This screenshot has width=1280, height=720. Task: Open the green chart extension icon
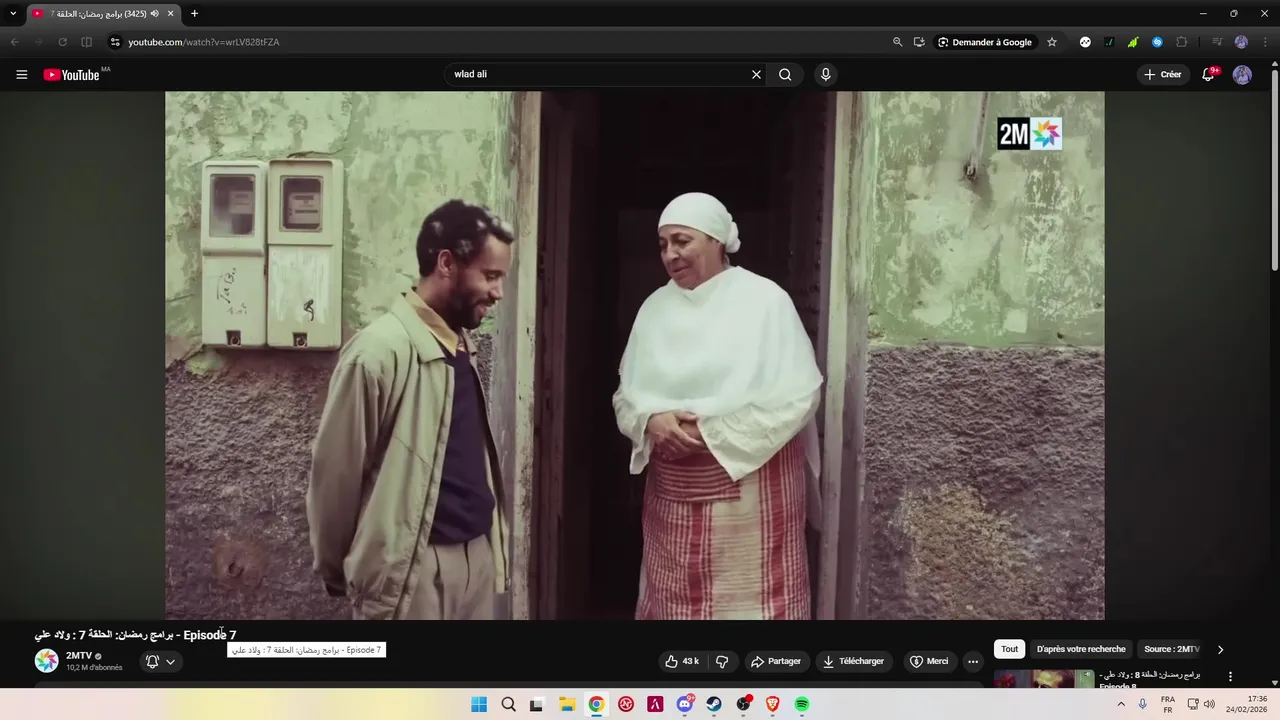[x=1133, y=42]
